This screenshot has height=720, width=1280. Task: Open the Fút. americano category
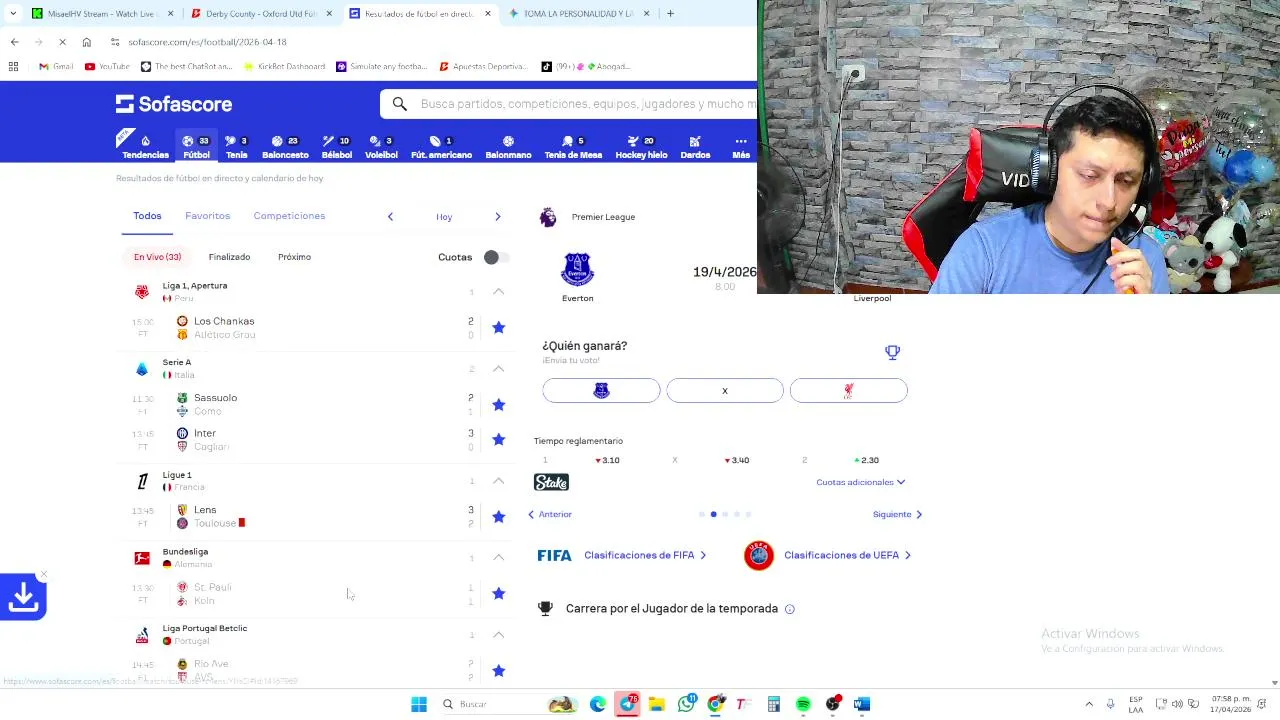point(441,146)
